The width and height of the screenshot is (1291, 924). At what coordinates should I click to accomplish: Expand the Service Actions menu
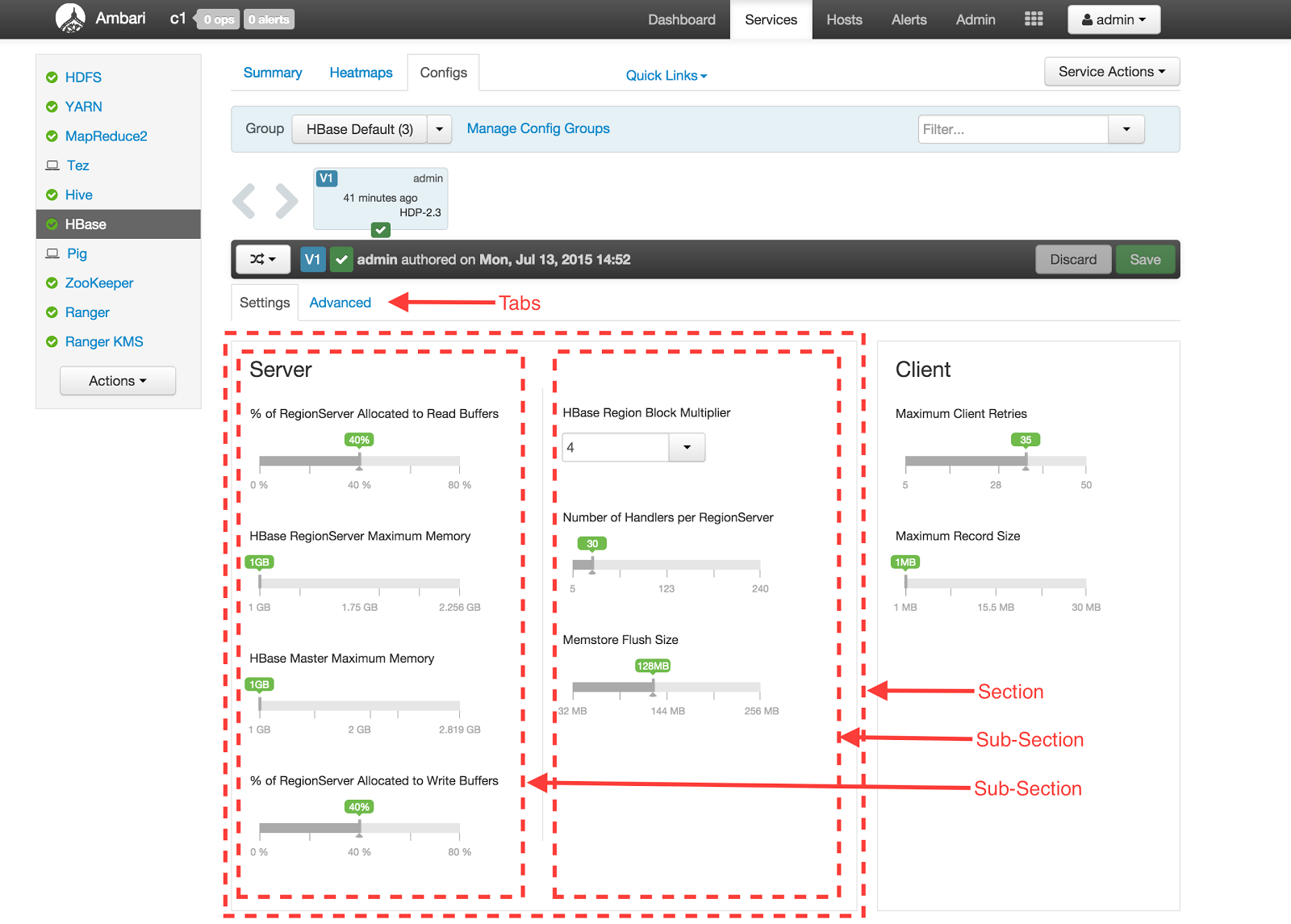coord(1111,72)
